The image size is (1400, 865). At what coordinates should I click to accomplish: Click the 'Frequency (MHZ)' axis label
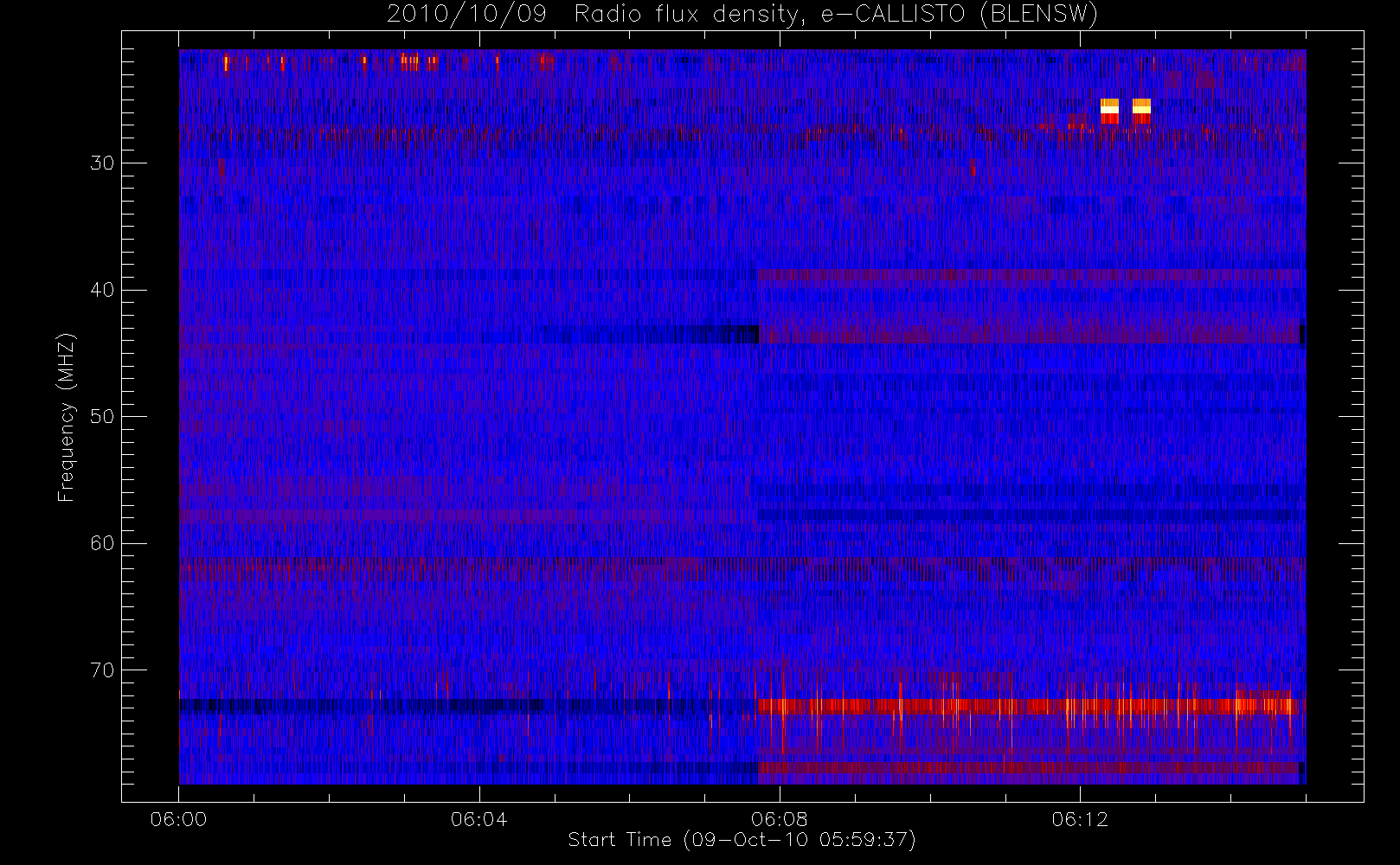(x=67, y=417)
